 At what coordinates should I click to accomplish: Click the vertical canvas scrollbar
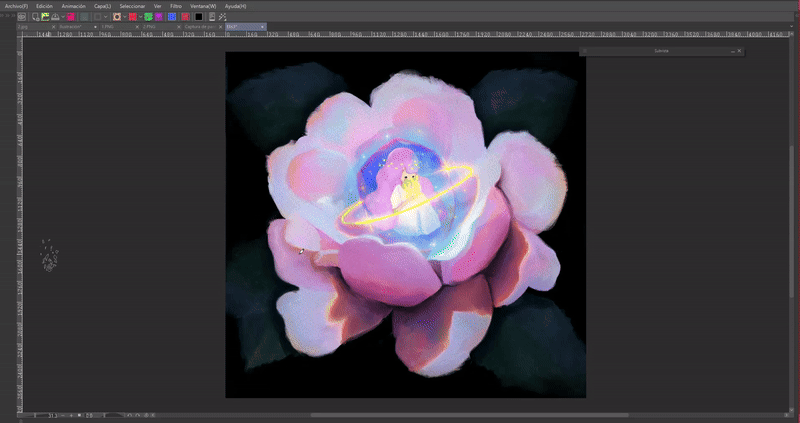point(793,223)
